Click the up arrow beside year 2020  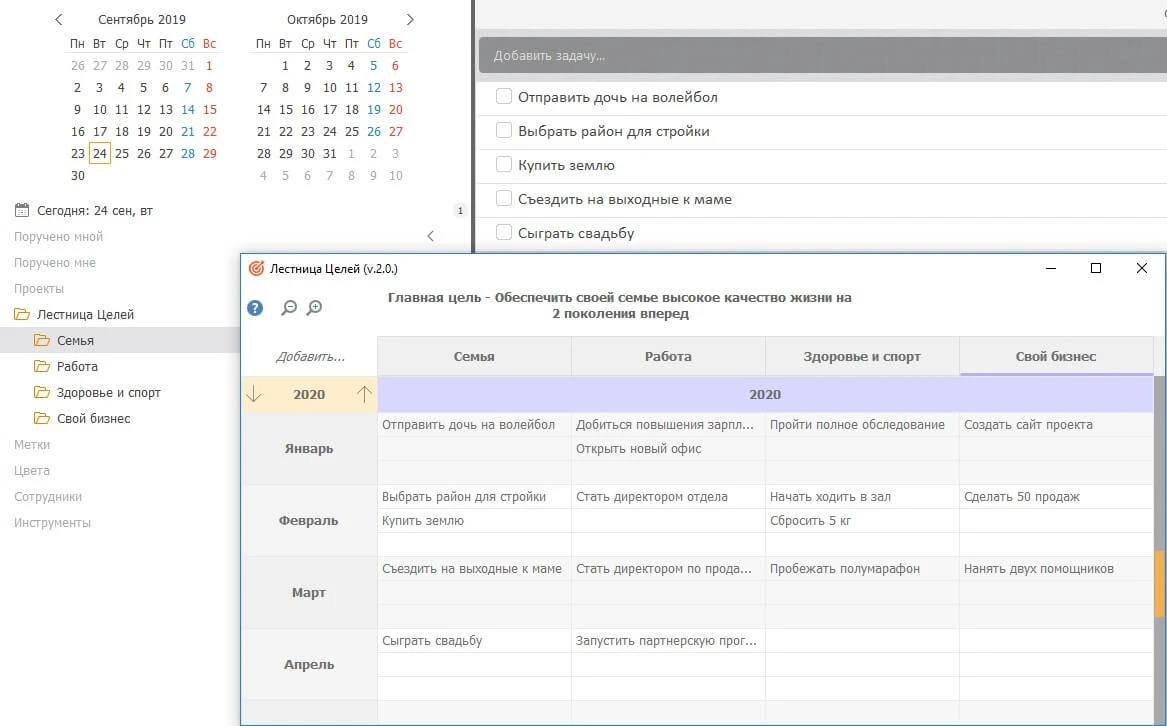click(x=364, y=394)
